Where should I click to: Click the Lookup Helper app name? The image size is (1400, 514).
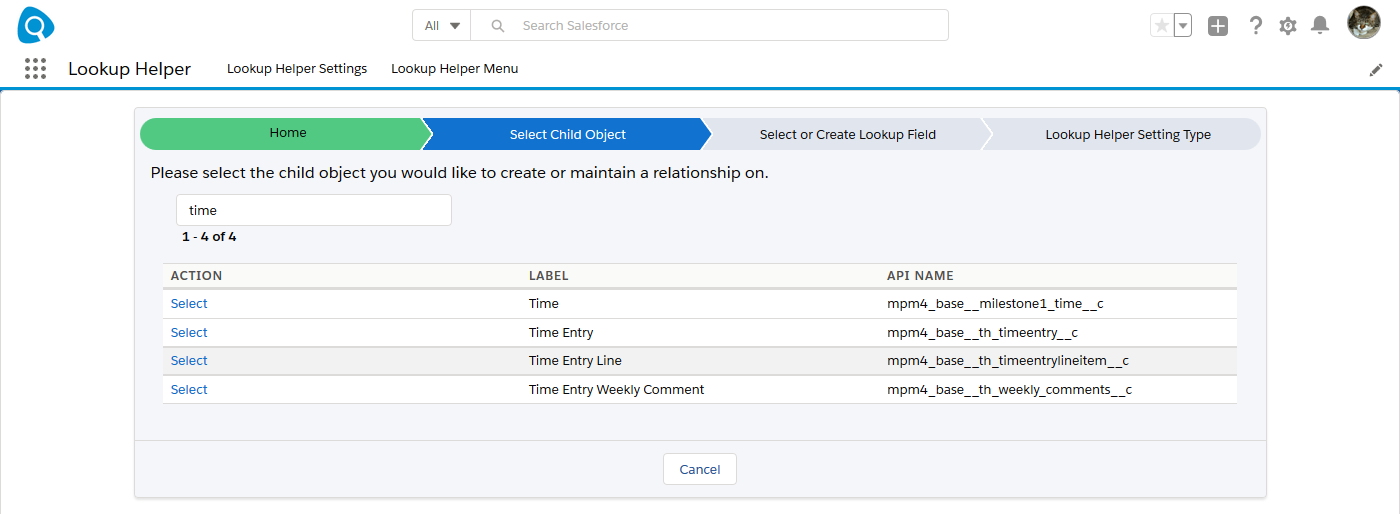click(130, 69)
